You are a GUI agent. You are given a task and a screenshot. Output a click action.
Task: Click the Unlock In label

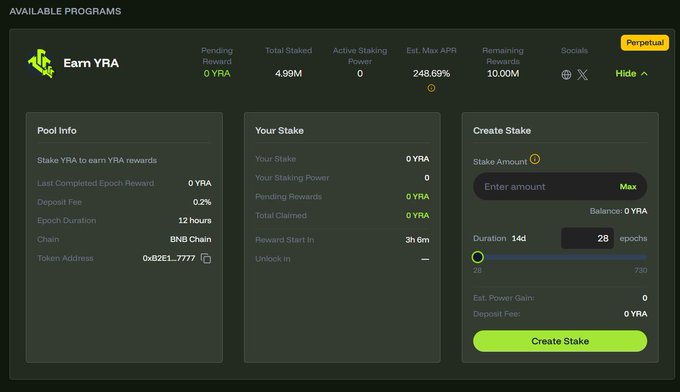pyautogui.click(x=273, y=259)
